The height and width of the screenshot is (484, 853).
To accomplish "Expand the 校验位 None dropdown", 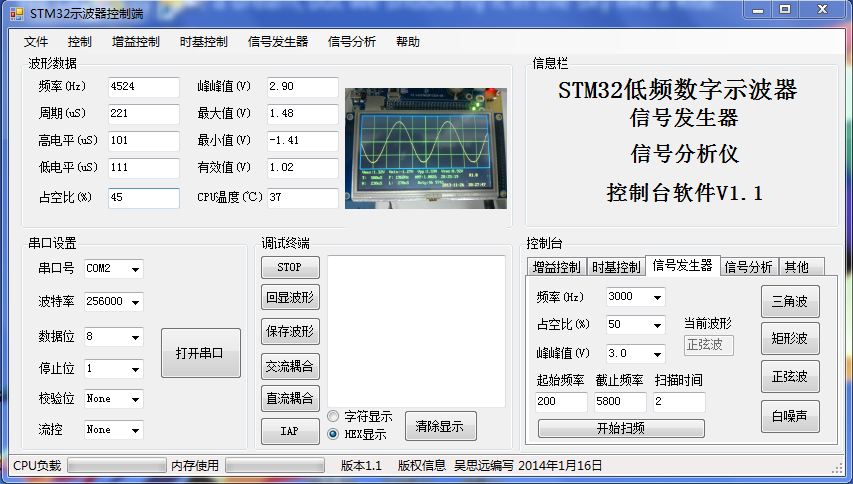I will pyautogui.click(x=135, y=399).
